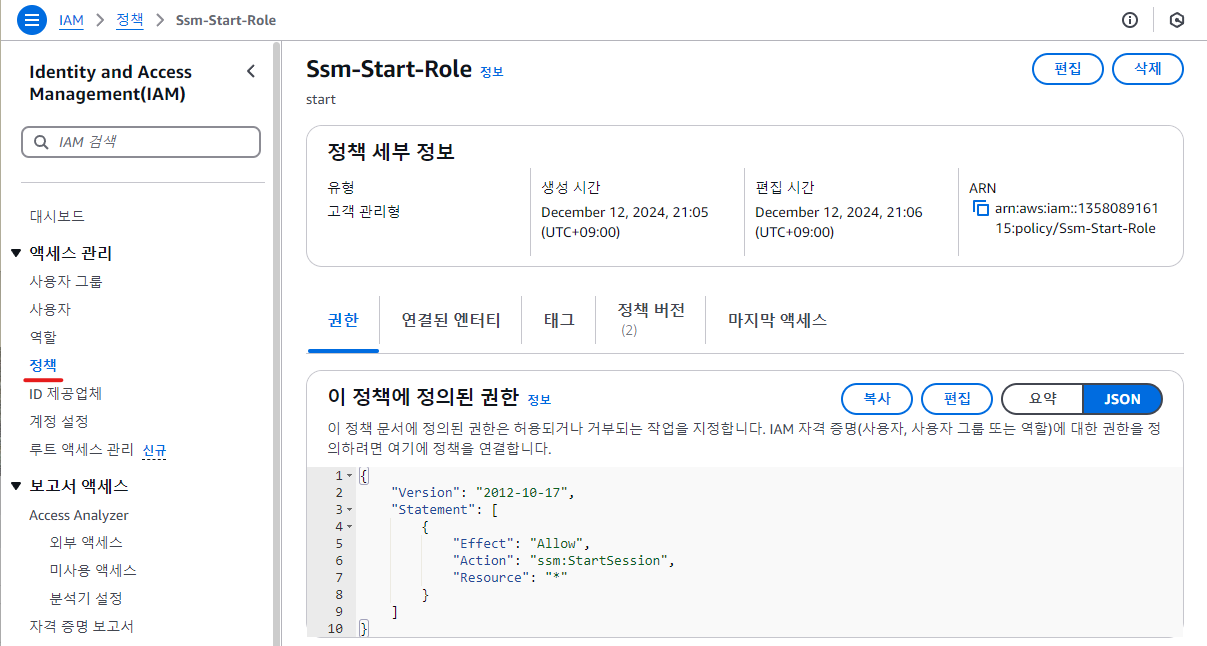Open 사용자 in sidebar

coord(50,309)
